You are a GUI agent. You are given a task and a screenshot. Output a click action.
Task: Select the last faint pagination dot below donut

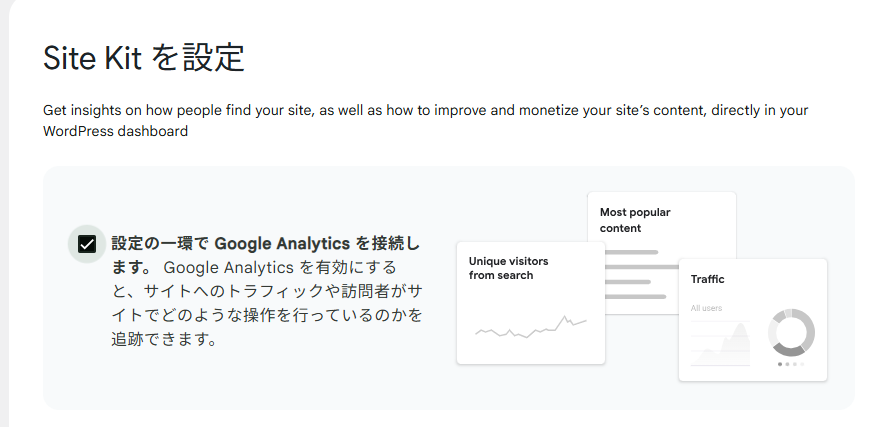point(802,364)
